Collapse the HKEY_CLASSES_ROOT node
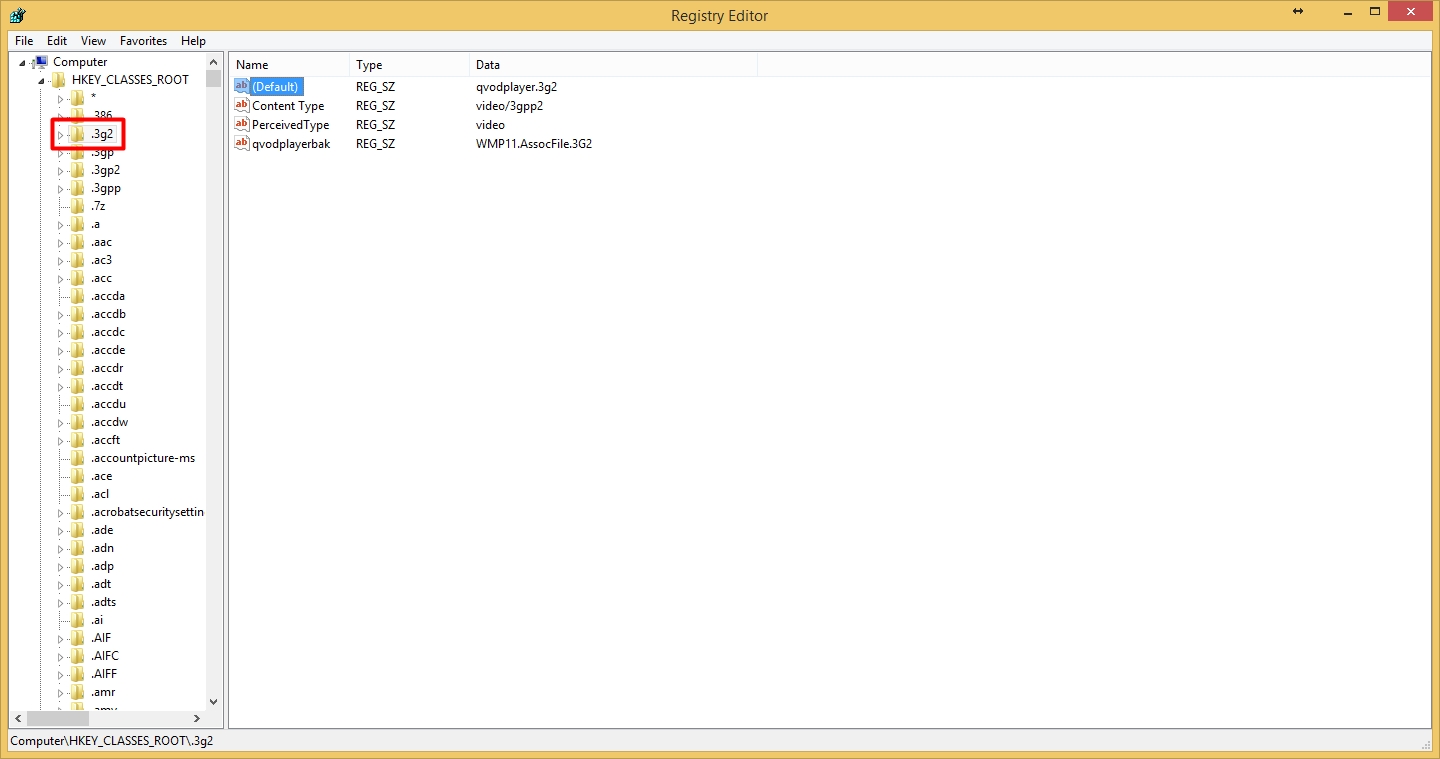The width and height of the screenshot is (1440, 759). (41, 81)
